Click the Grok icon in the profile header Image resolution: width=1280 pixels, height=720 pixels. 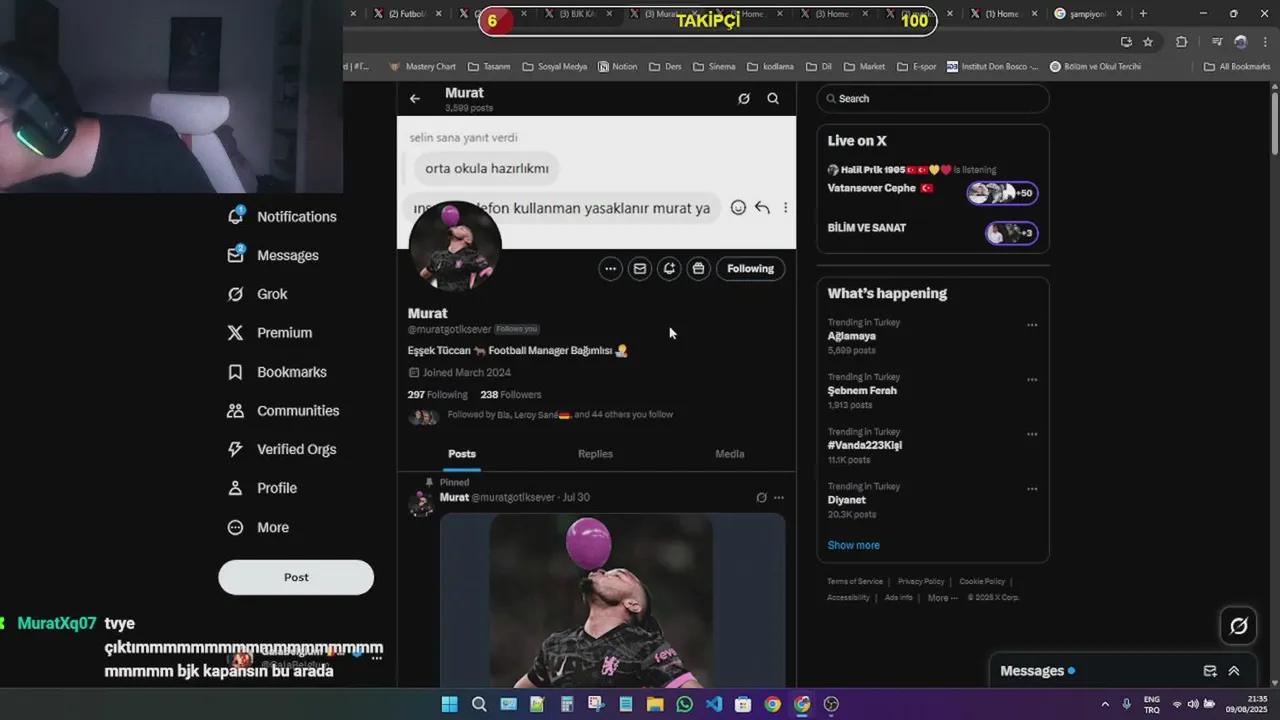pyautogui.click(x=743, y=99)
